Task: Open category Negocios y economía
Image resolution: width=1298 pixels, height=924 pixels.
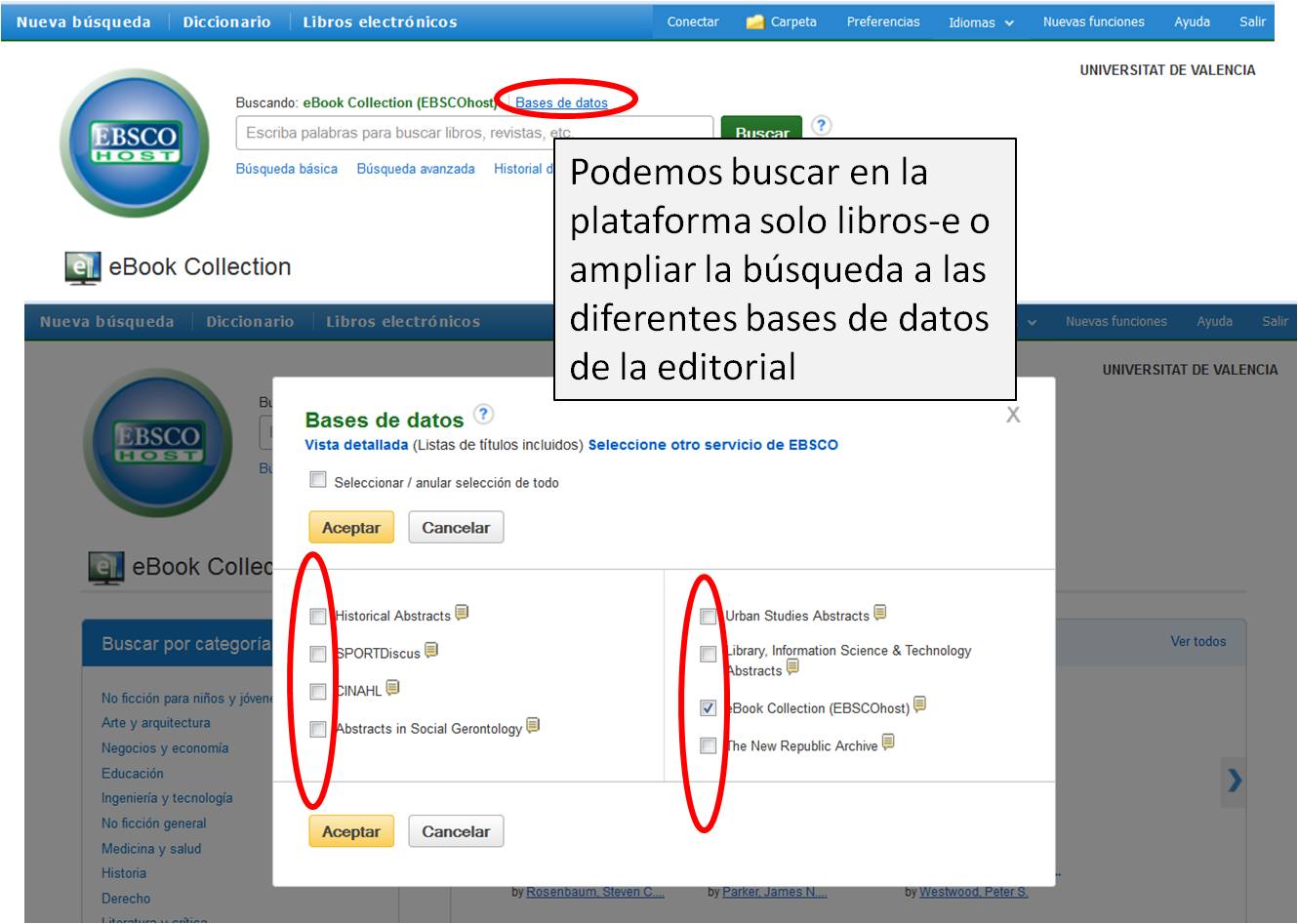Action: 165,748
